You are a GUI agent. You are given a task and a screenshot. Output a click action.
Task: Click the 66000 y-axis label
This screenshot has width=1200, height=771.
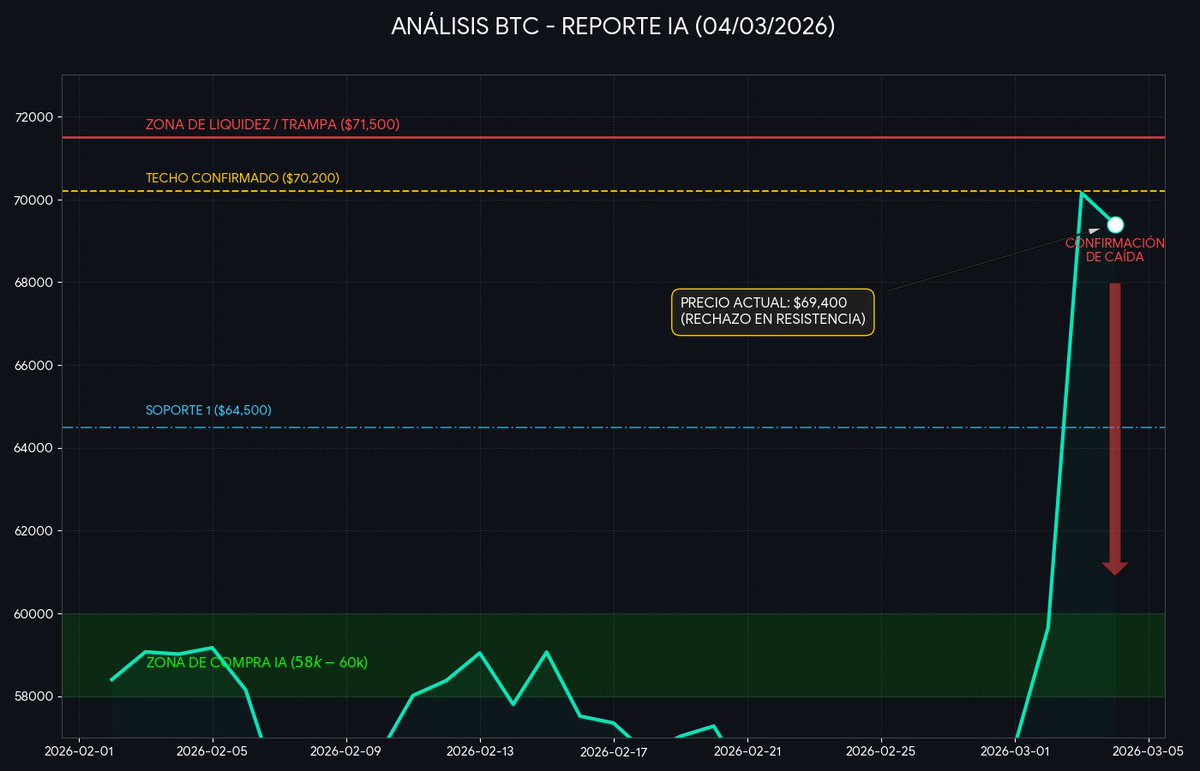[35, 366]
